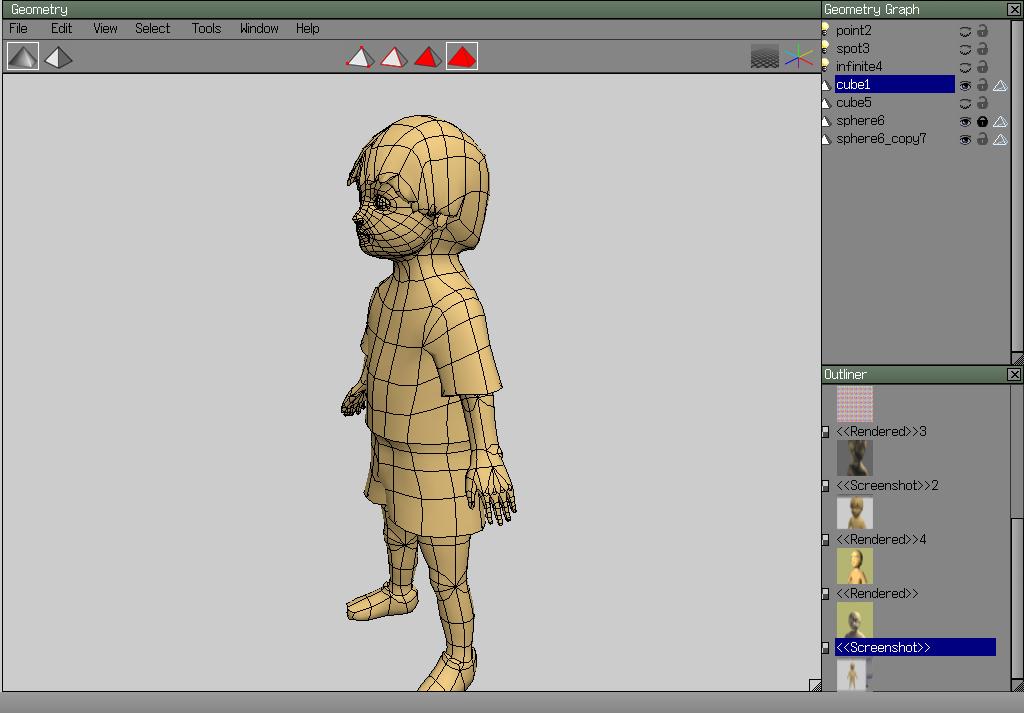
Task: Select the highlighted <<Screenshot>> Outliner entry
Action: click(915, 647)
